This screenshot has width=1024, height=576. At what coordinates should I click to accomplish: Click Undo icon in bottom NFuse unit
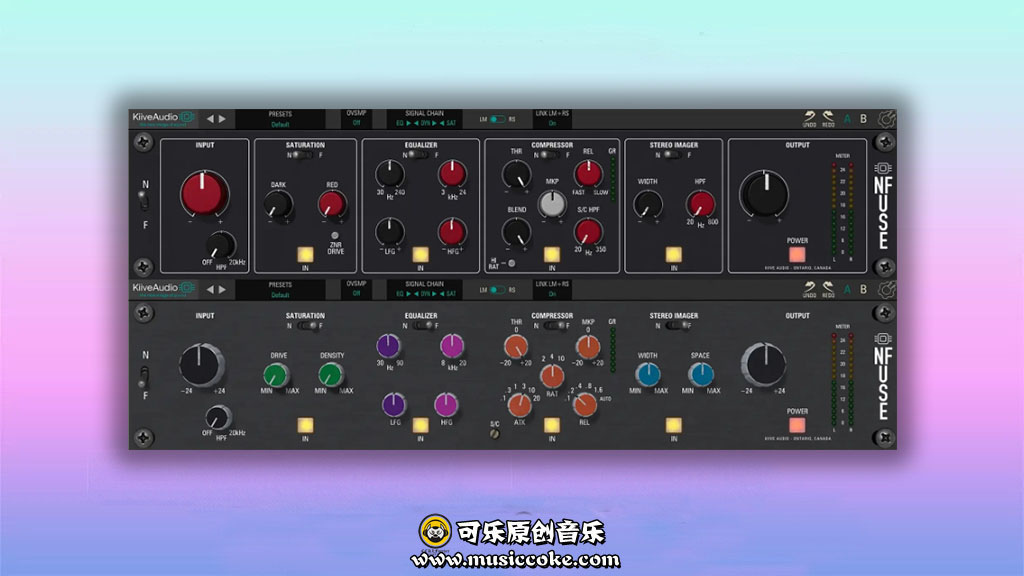pyautogui.click(x=809, y=289)
